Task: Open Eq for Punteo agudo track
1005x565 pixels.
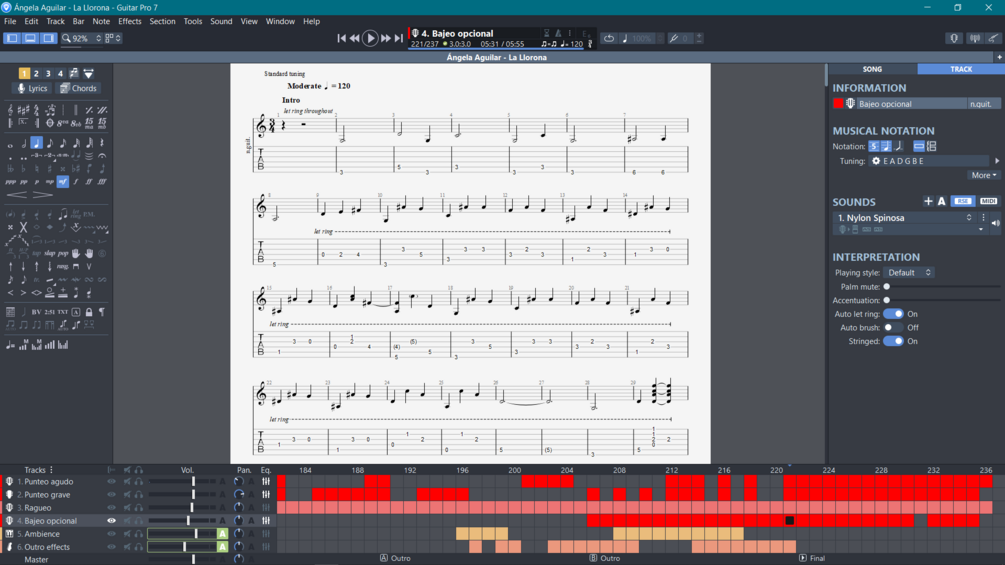Action: 265,481
